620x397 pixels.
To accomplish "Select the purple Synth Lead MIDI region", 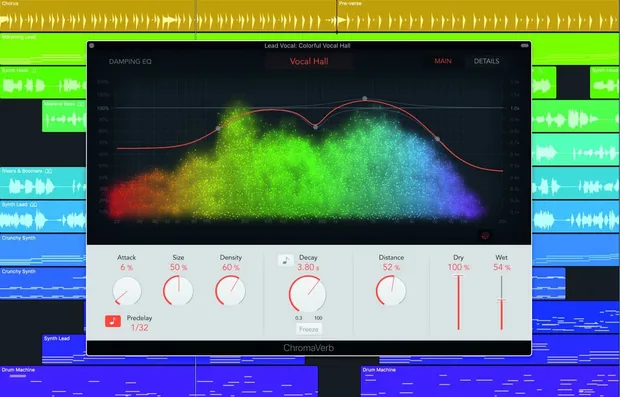I will coord(64,350).
